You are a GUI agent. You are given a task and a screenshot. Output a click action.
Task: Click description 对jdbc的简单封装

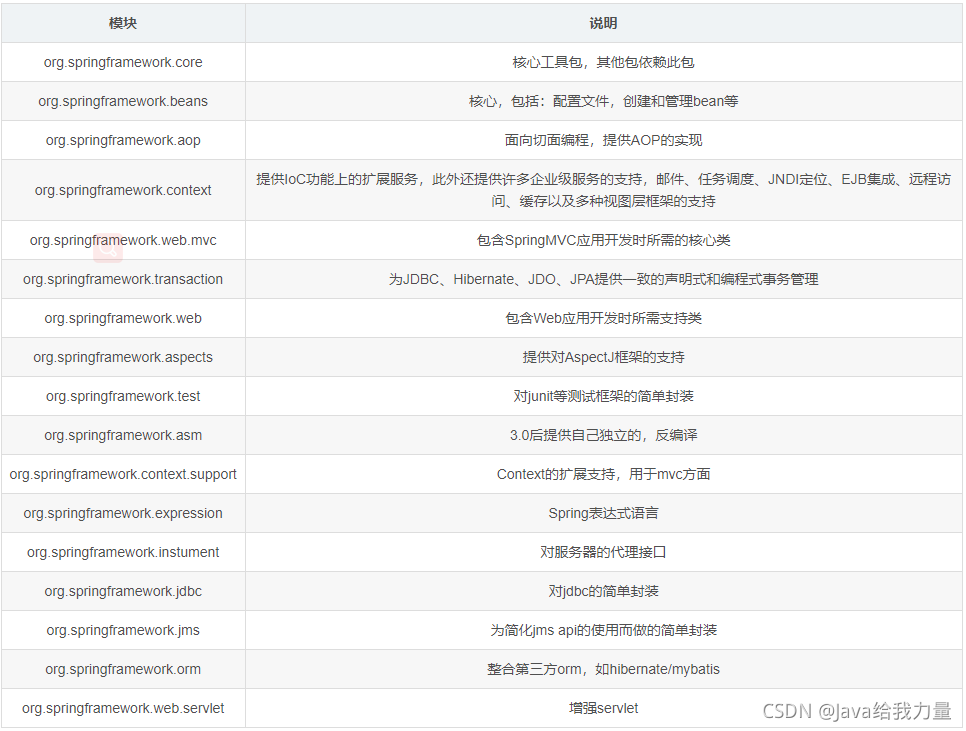coord(603,591)
